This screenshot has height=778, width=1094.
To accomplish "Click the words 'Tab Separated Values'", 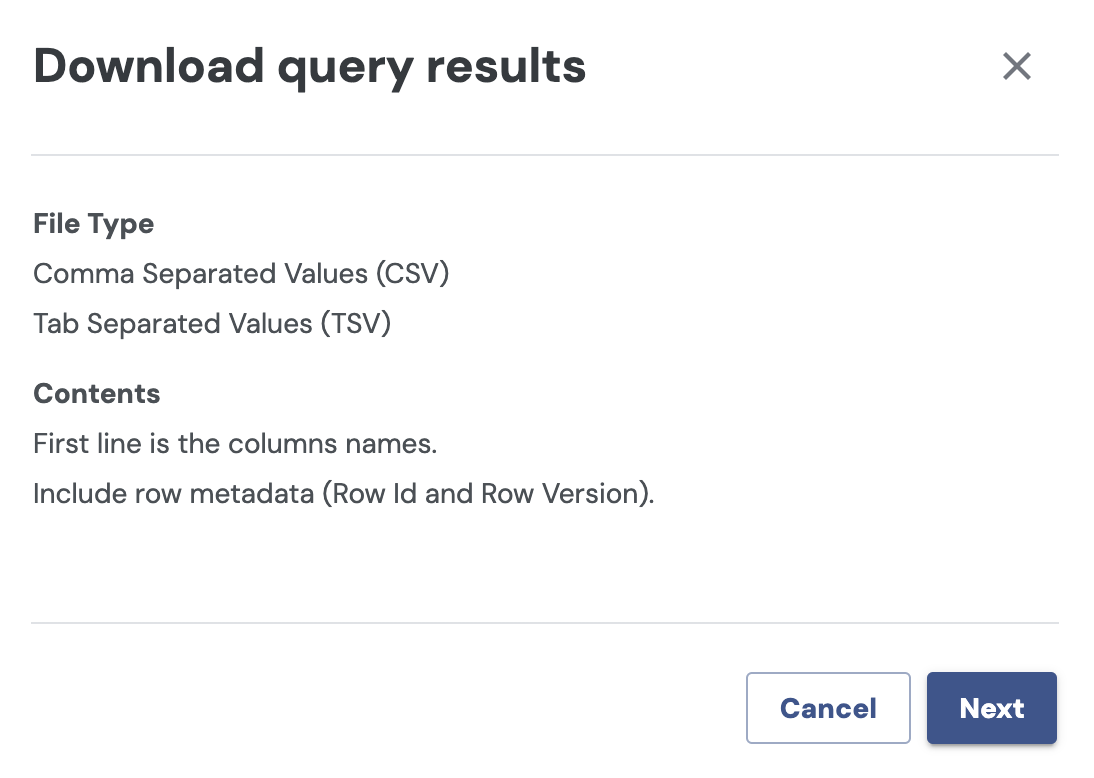I will point(172,324).
